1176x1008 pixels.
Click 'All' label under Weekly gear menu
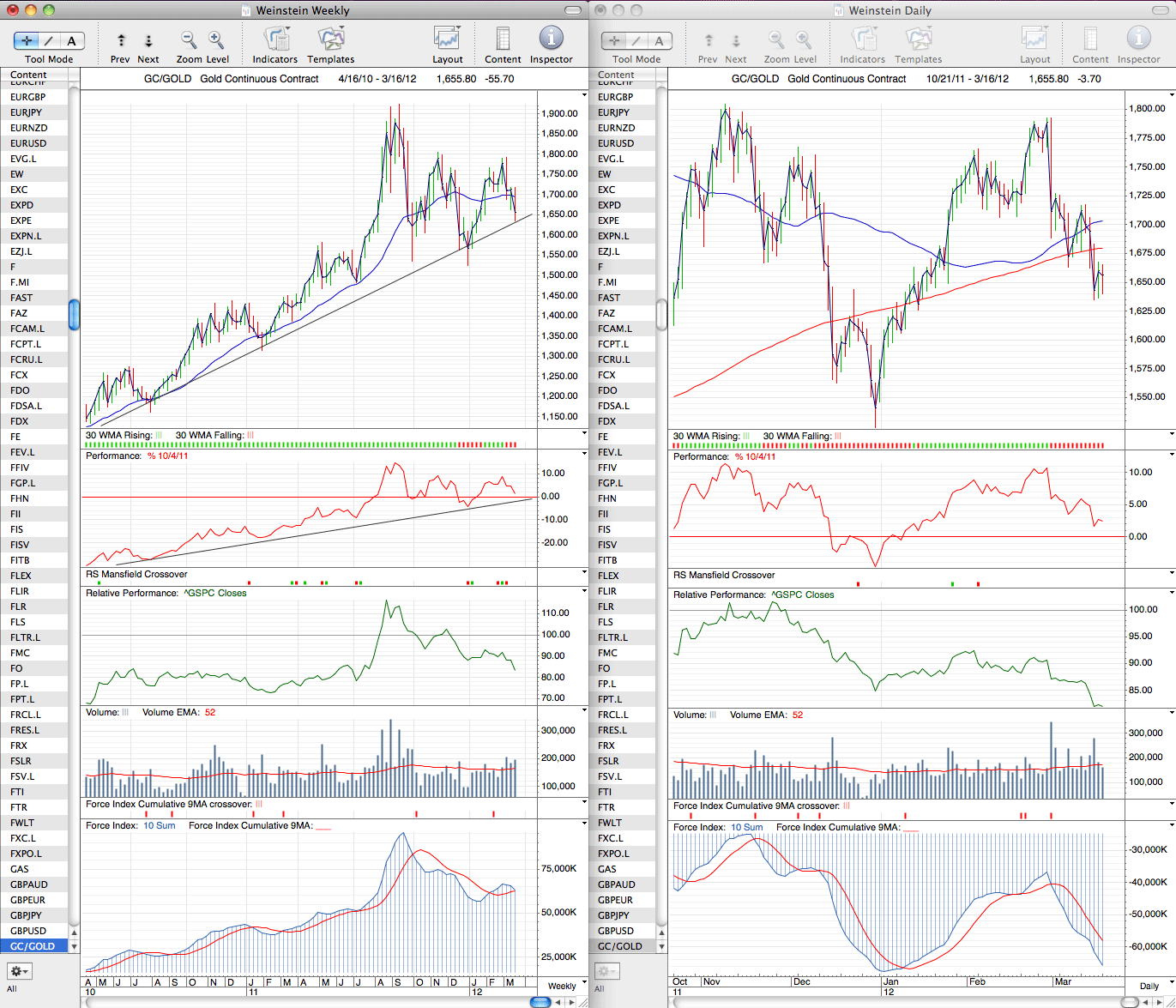(x=12, y=988)
